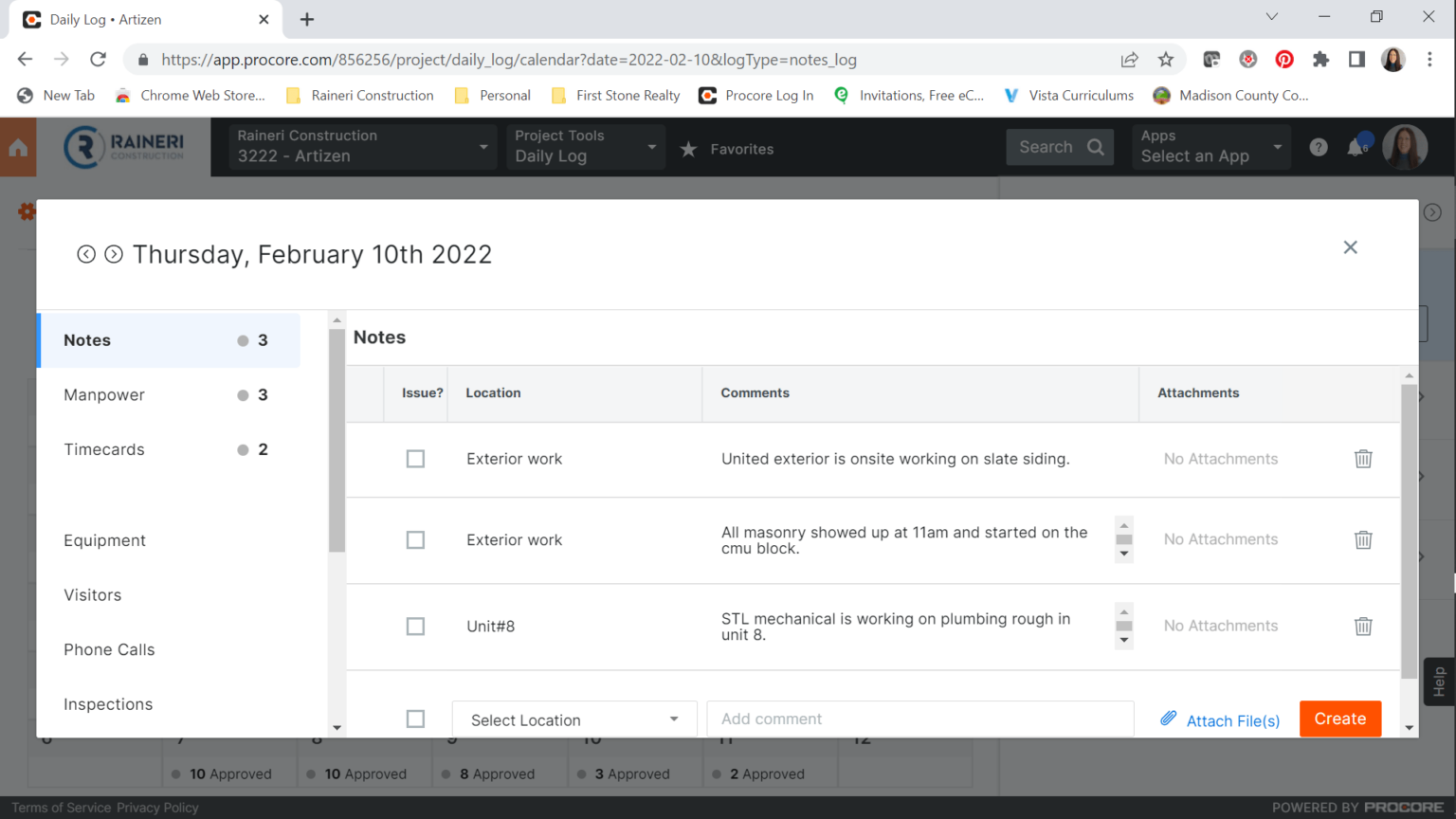Click the Raineri Construction logo
Viewport: 1456px width, 819px height.
[x=125, y=147]
